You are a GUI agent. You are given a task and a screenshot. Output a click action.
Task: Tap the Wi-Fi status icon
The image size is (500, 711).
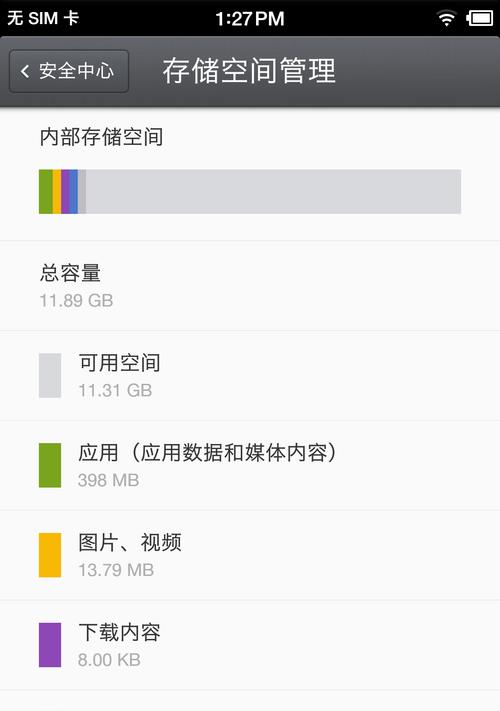point(446,18)
